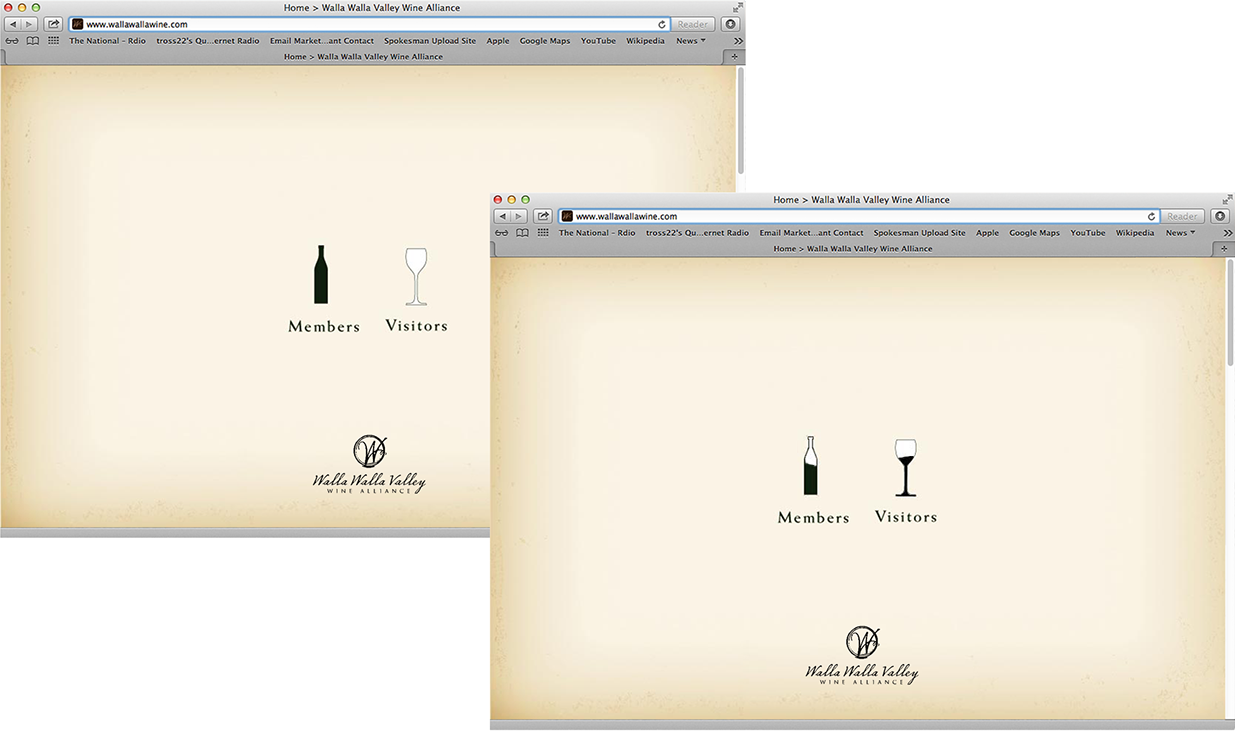The height and width of the screenshot is (731, 1235).
Task: Click the Reader button in front window
Action: pos(1183,216)
